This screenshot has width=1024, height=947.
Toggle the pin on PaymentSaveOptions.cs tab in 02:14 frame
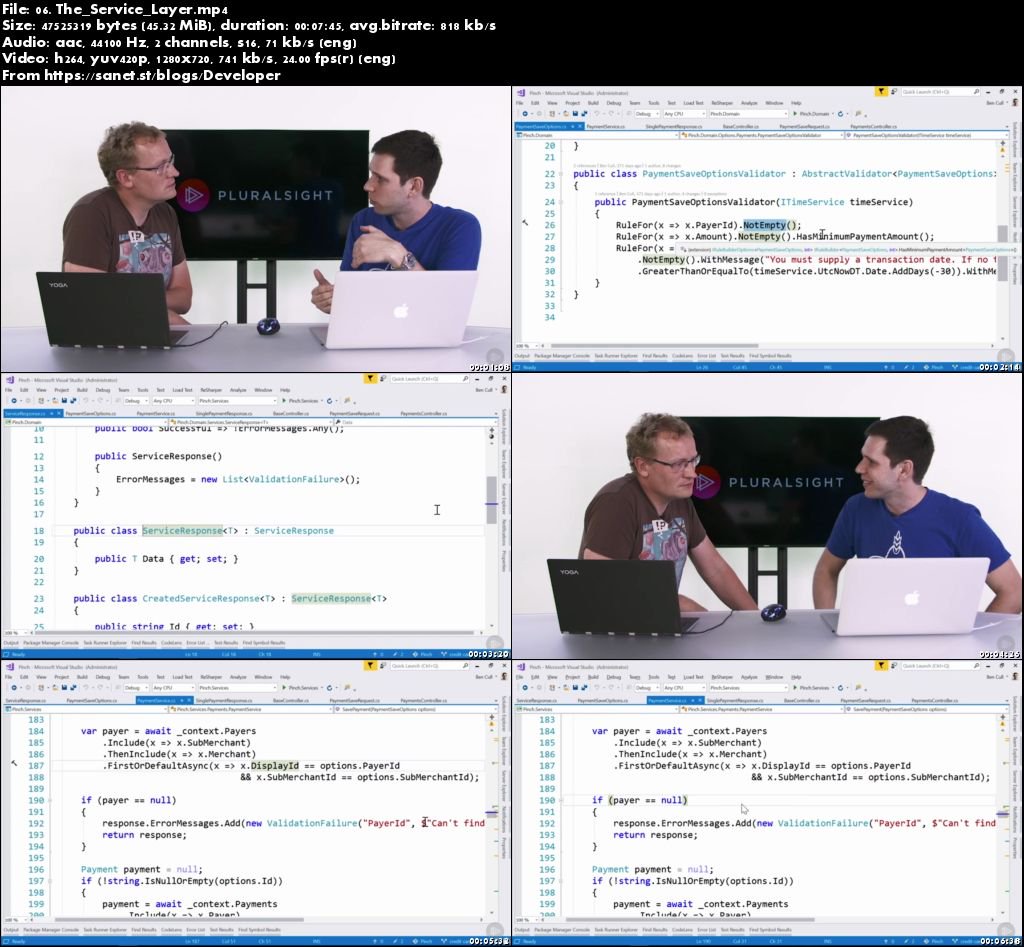[x=572, y=126]
